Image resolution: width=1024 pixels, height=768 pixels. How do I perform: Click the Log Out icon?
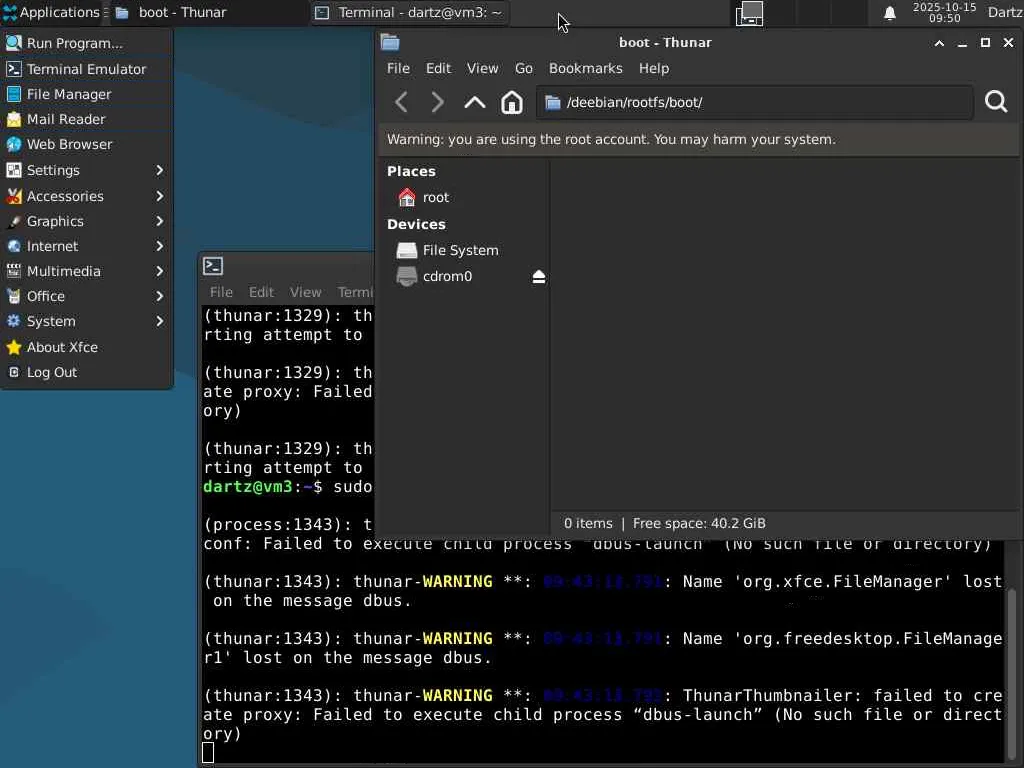14,372
